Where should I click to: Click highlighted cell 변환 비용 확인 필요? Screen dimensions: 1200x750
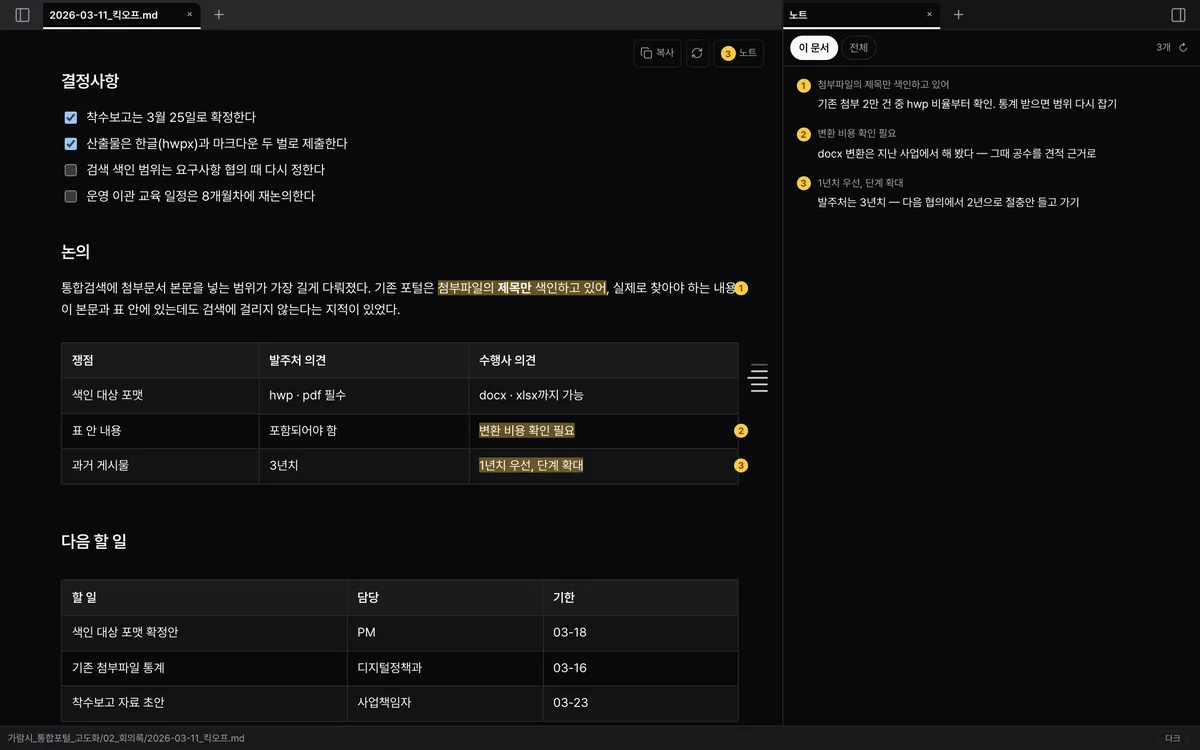[x=527, y=431]
